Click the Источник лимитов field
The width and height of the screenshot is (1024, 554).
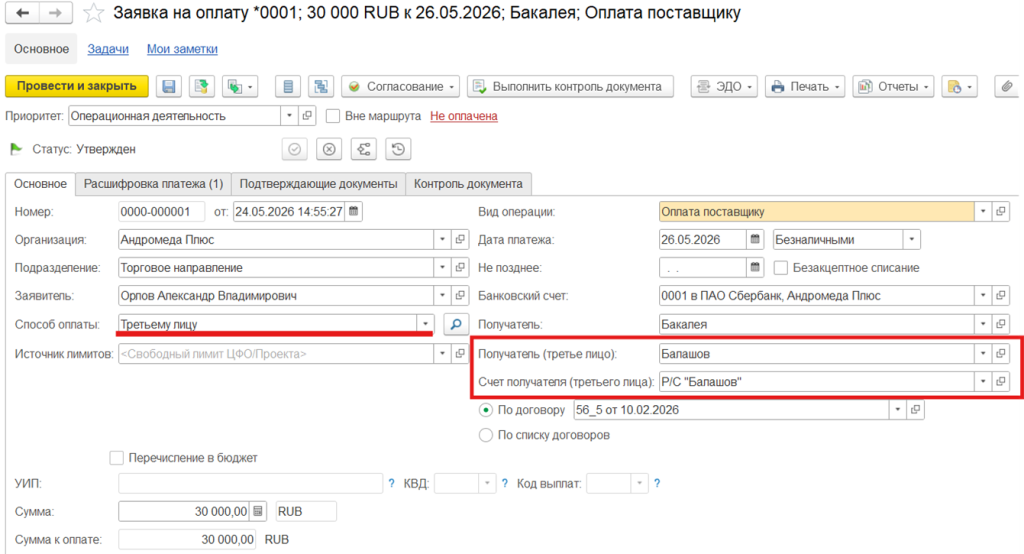click(x=276, y=353)
